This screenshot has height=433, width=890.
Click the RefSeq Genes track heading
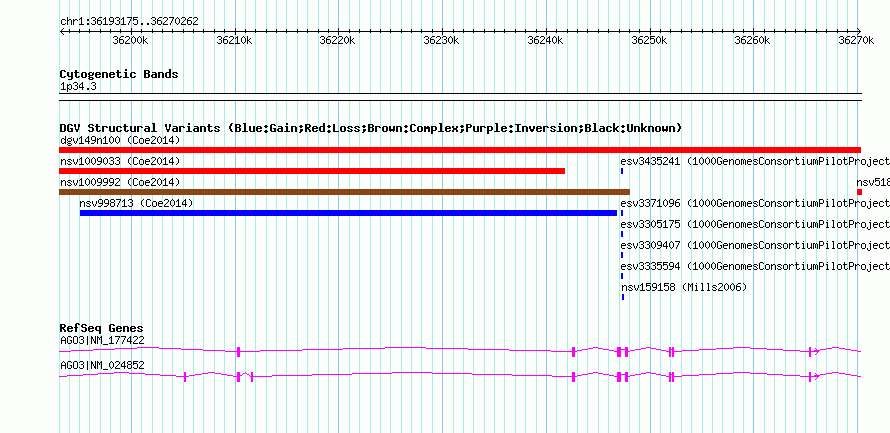(102, 329)
